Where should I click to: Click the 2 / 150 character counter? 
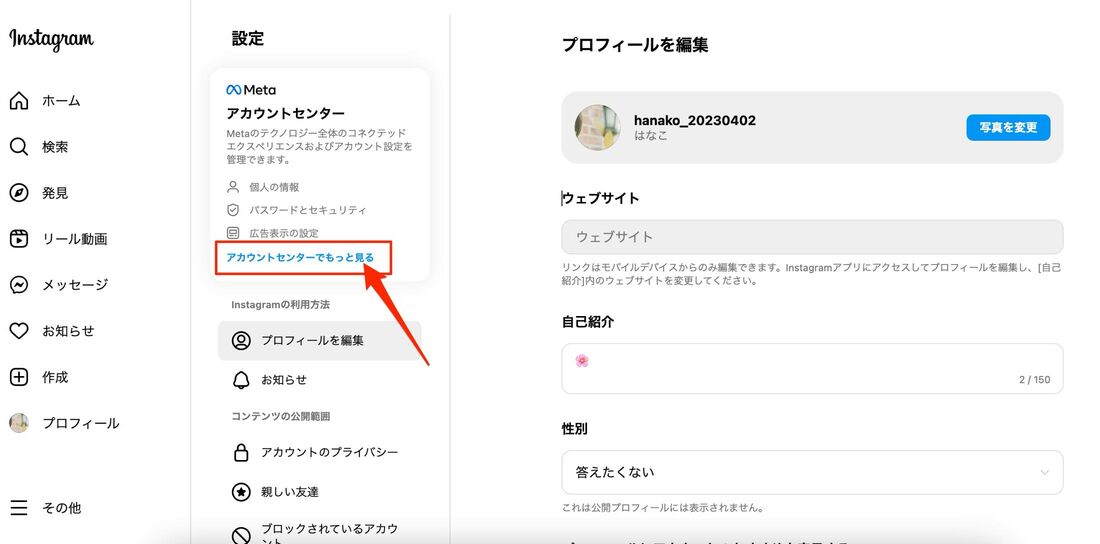click(x=1035, y=380)
